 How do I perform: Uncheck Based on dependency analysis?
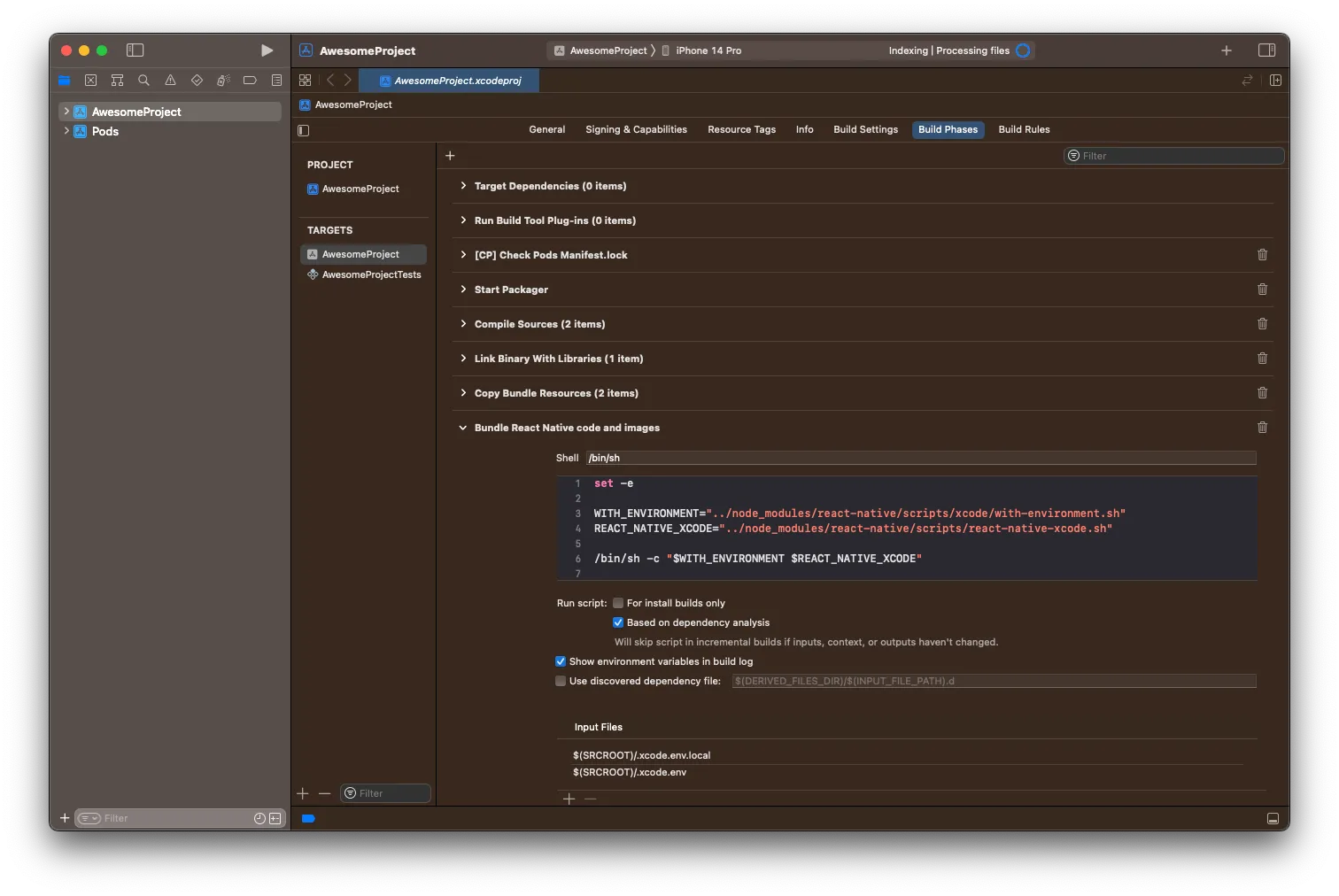(618, 622)
